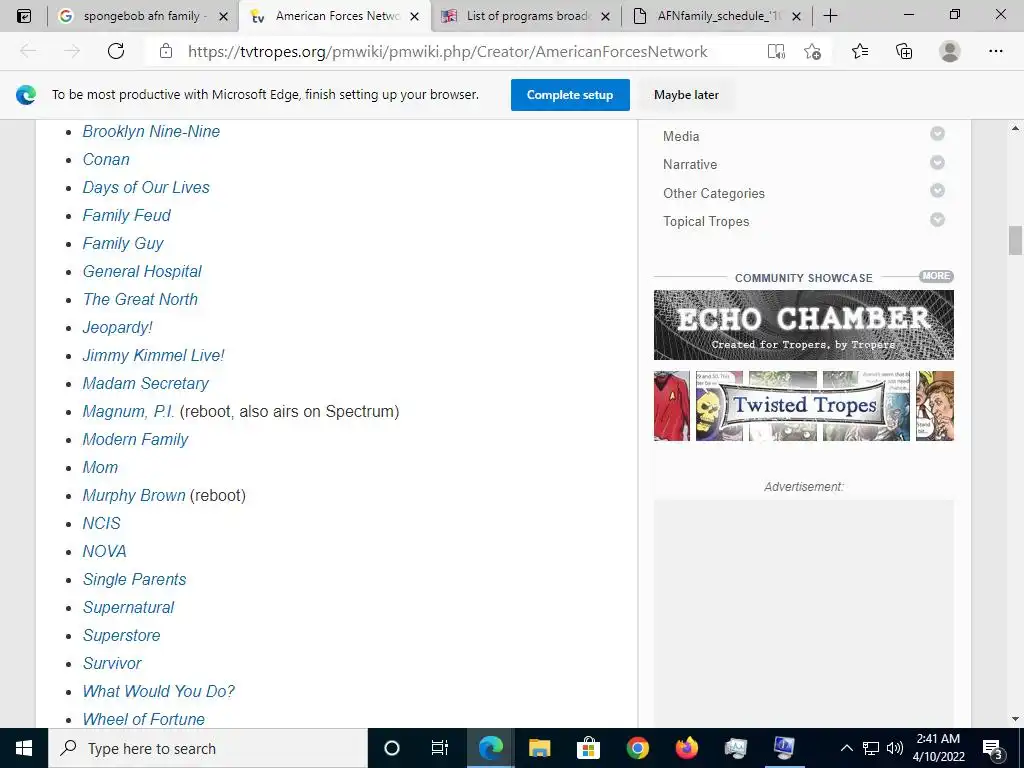The height and width of the screenshot is (768, 1024).
Task: Add page to favorites star icon
Action: (812, 51)
